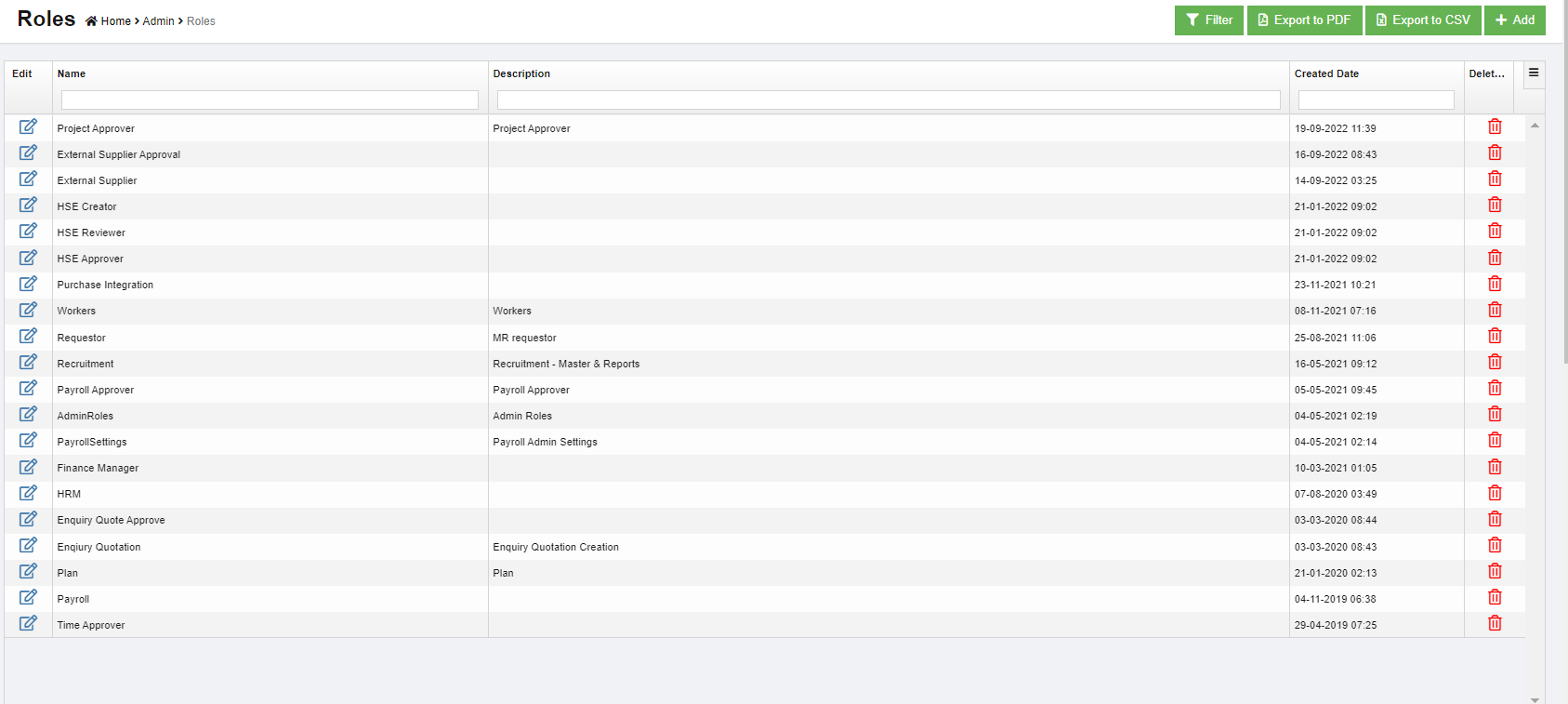The height and width of the screenshot is (704, 1568).
Task: Edit the Enquiry Quote Approve role
Action: pyautogui.click(x=28, y=519)
